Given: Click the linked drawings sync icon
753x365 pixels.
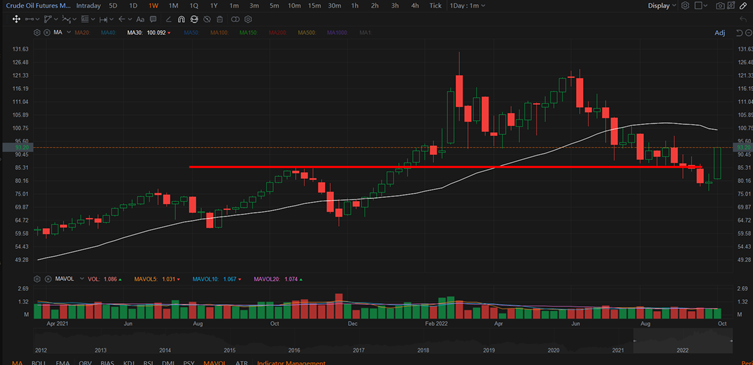Looking at the screenshot, I should point(235,20).
